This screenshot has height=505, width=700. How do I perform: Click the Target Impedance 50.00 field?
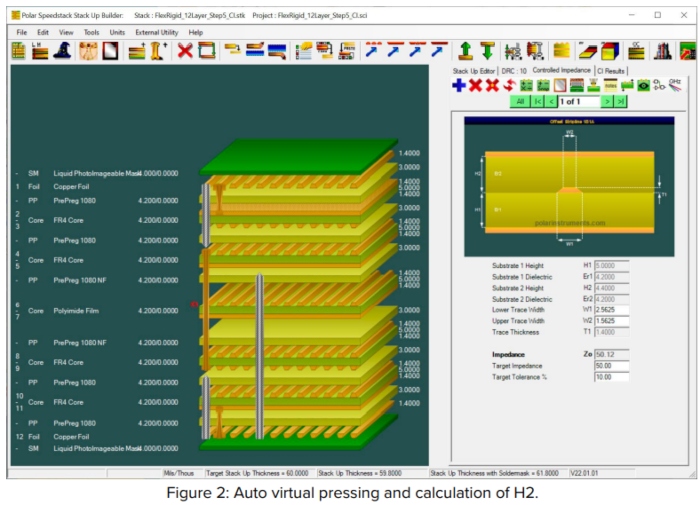tap(612, 366)
